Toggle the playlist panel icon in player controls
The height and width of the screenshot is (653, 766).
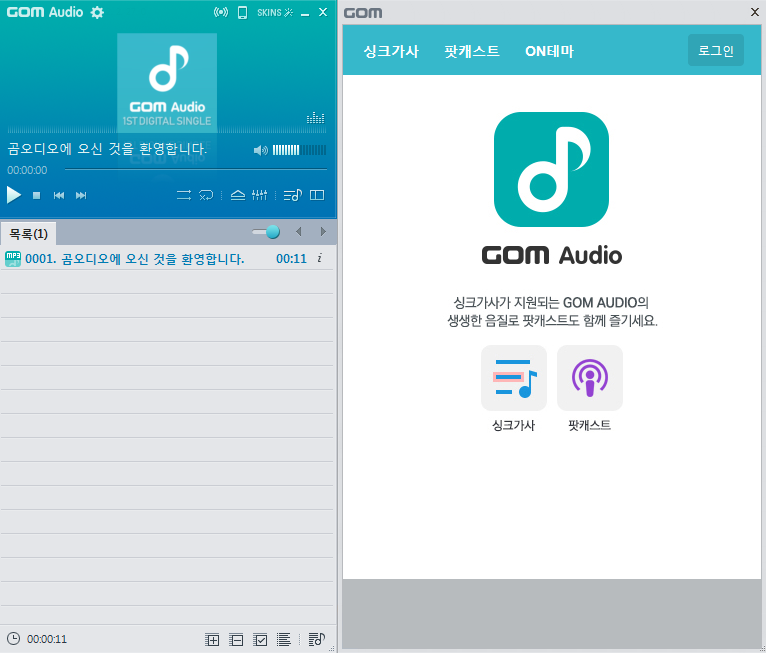pos(293,195)
